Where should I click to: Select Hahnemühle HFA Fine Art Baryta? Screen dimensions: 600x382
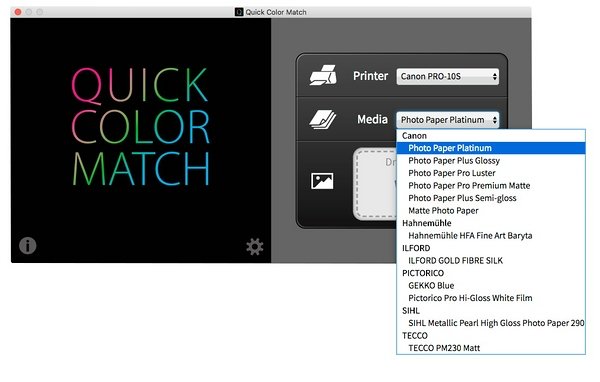[491, 235]
